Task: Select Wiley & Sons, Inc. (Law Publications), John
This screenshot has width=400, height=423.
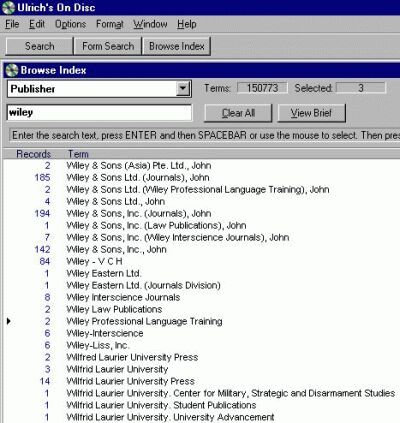Action: click(156, 226)
